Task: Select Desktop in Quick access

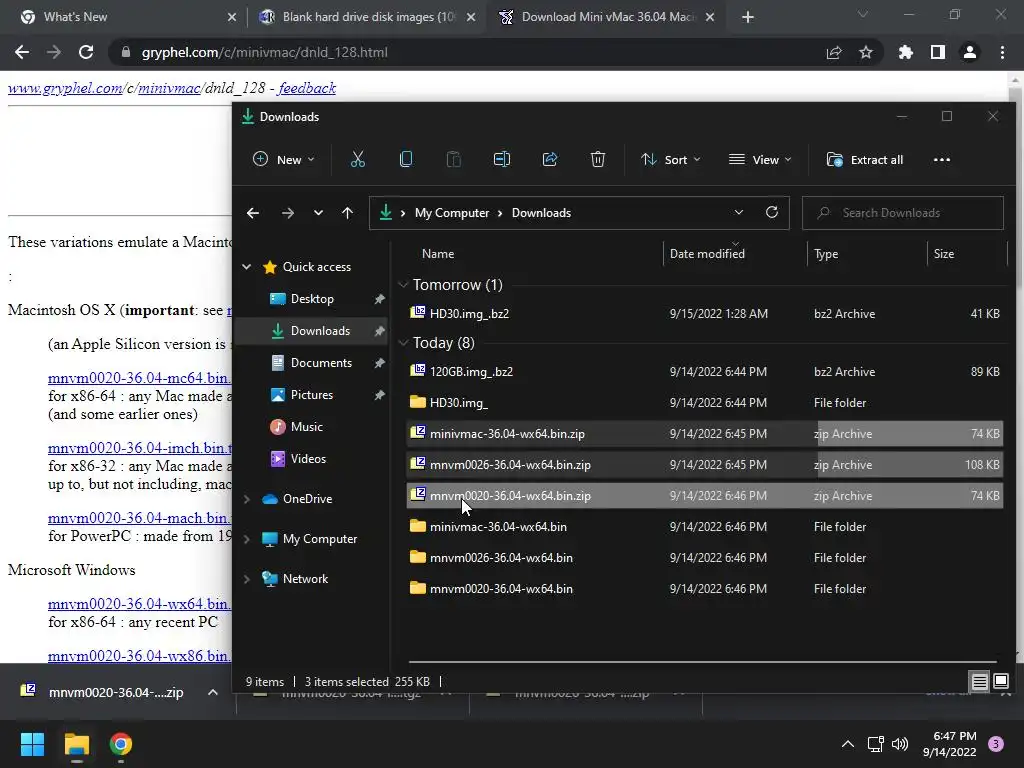Action: click(x=312, y=298)
